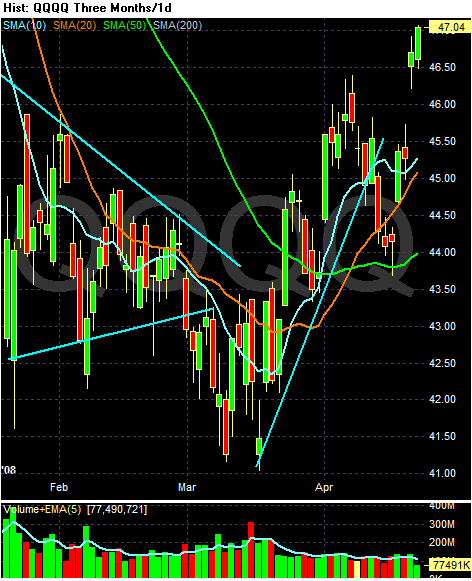Screen dimensions: 472x581
Task: Click the Feb date axis label
Action: click(x=59, y=487)
